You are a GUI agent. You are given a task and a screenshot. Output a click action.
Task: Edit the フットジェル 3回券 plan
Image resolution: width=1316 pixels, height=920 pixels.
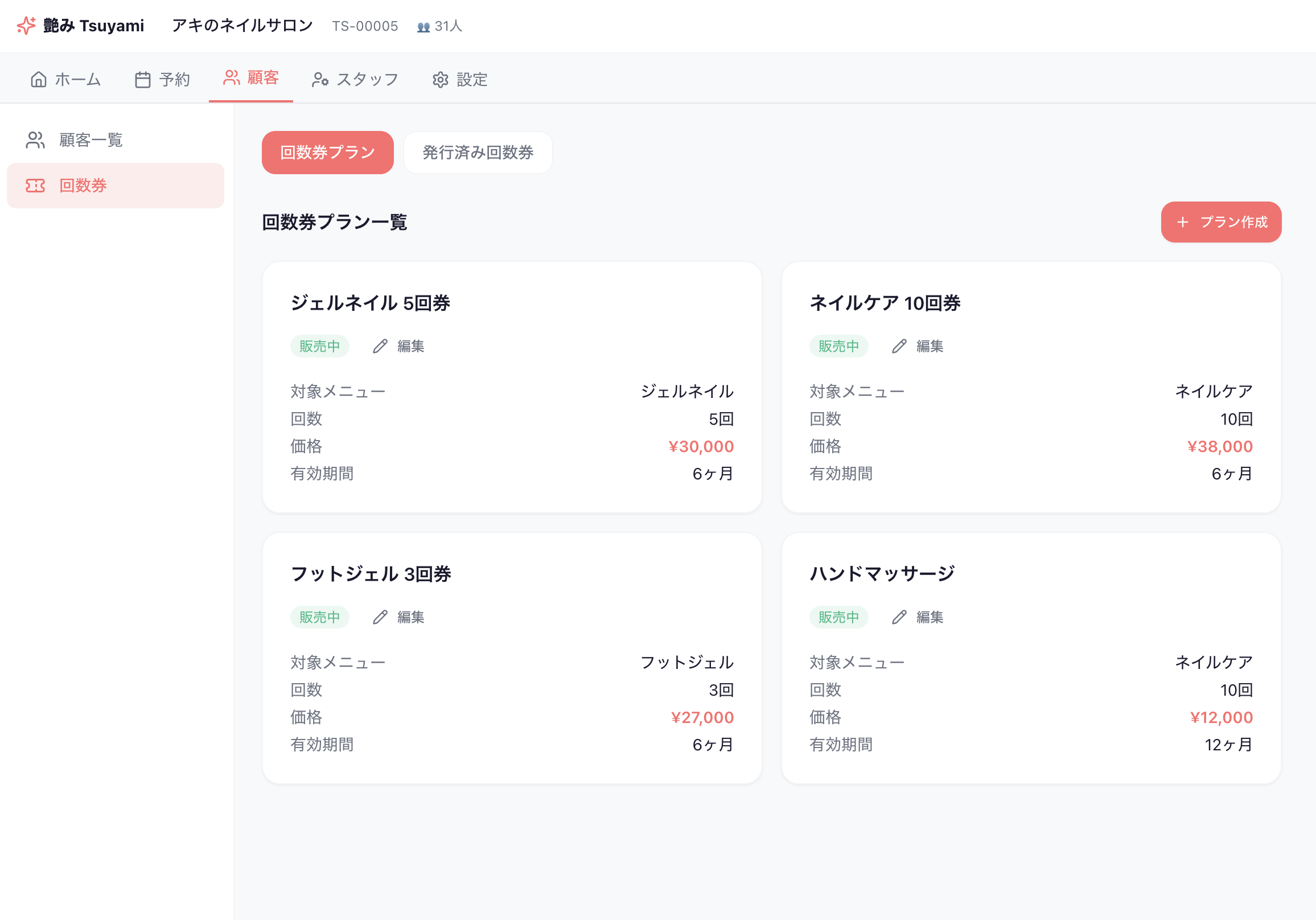[x=399, y=617]
